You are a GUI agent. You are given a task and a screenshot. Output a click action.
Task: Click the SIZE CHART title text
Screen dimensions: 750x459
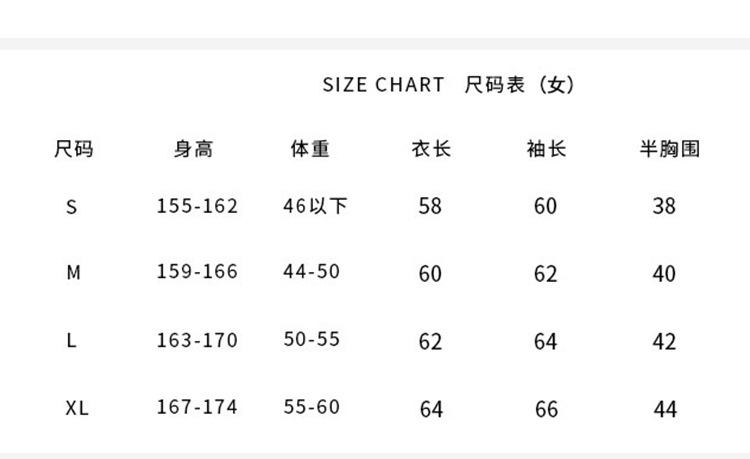tap(383, 85)
